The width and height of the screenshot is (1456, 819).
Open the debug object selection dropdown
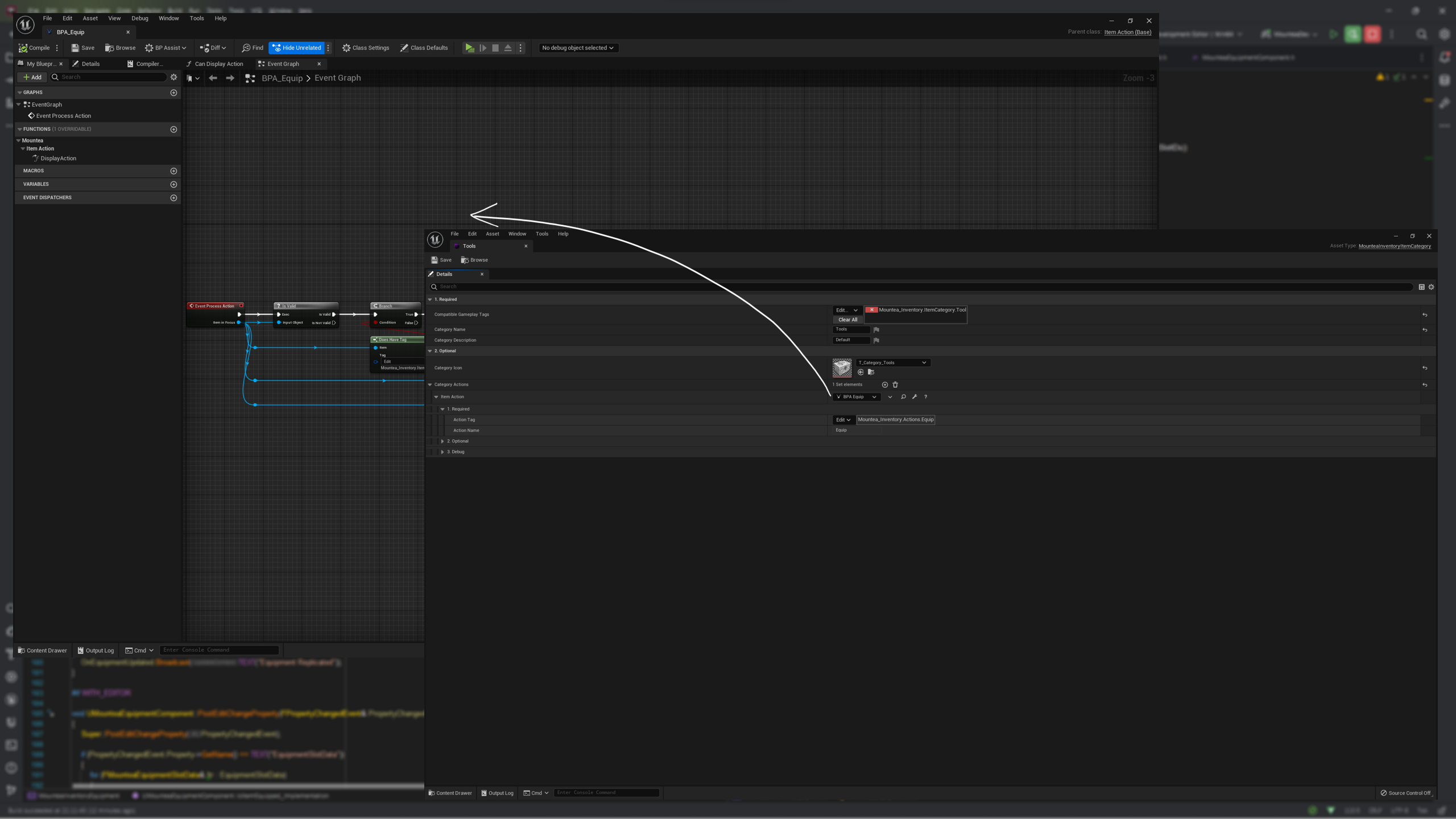(577, 48)
